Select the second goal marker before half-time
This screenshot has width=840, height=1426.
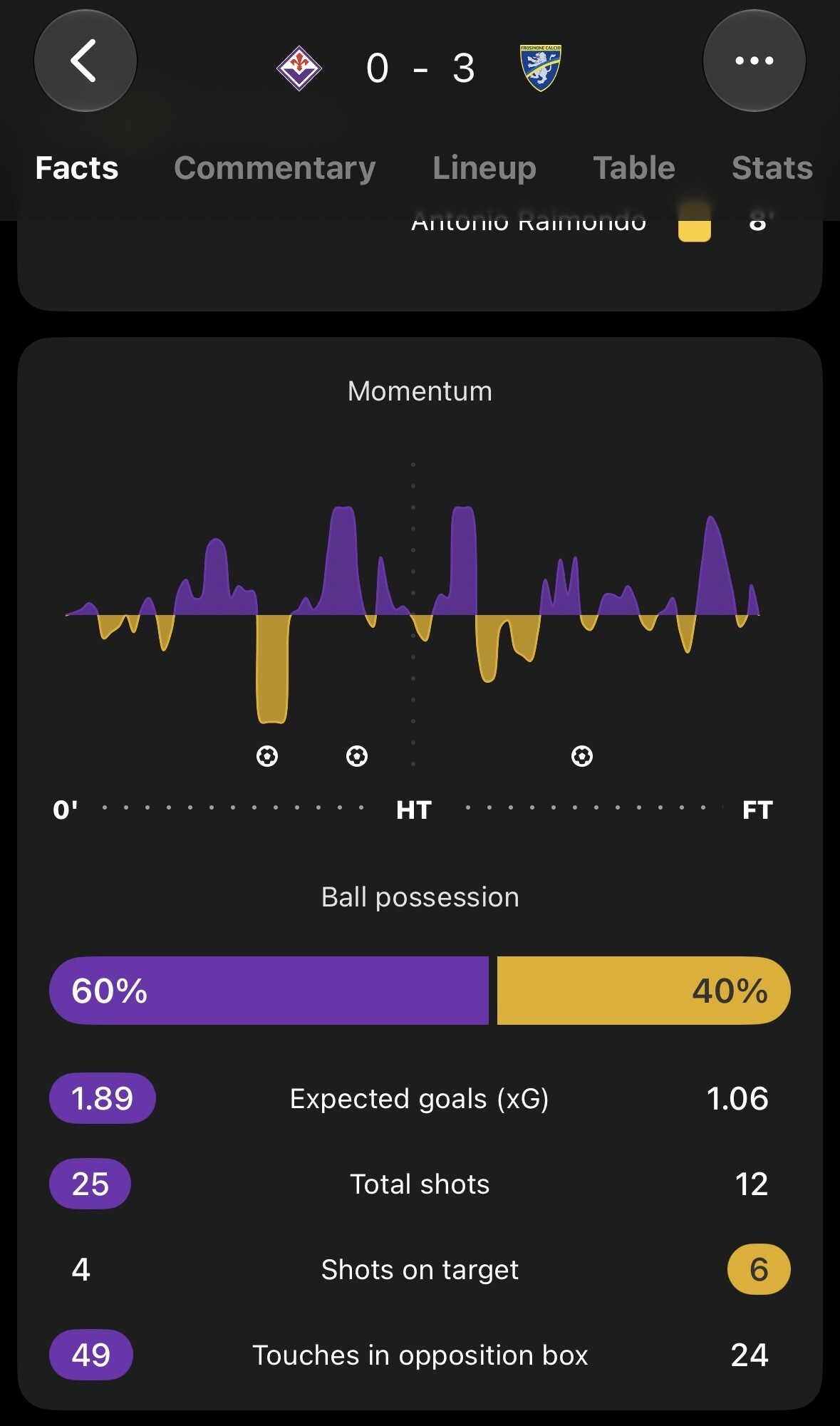point(357,756)
